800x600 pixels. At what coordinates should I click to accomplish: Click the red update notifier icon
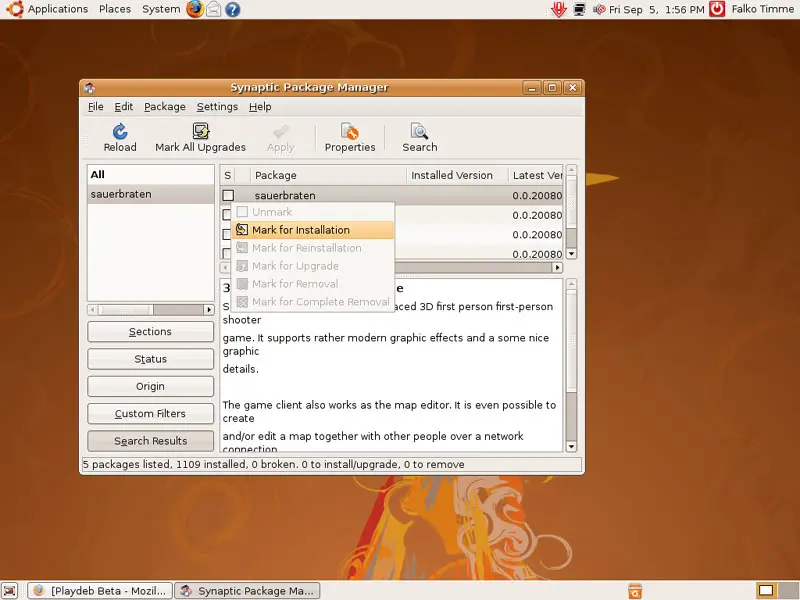coord(559,9)
